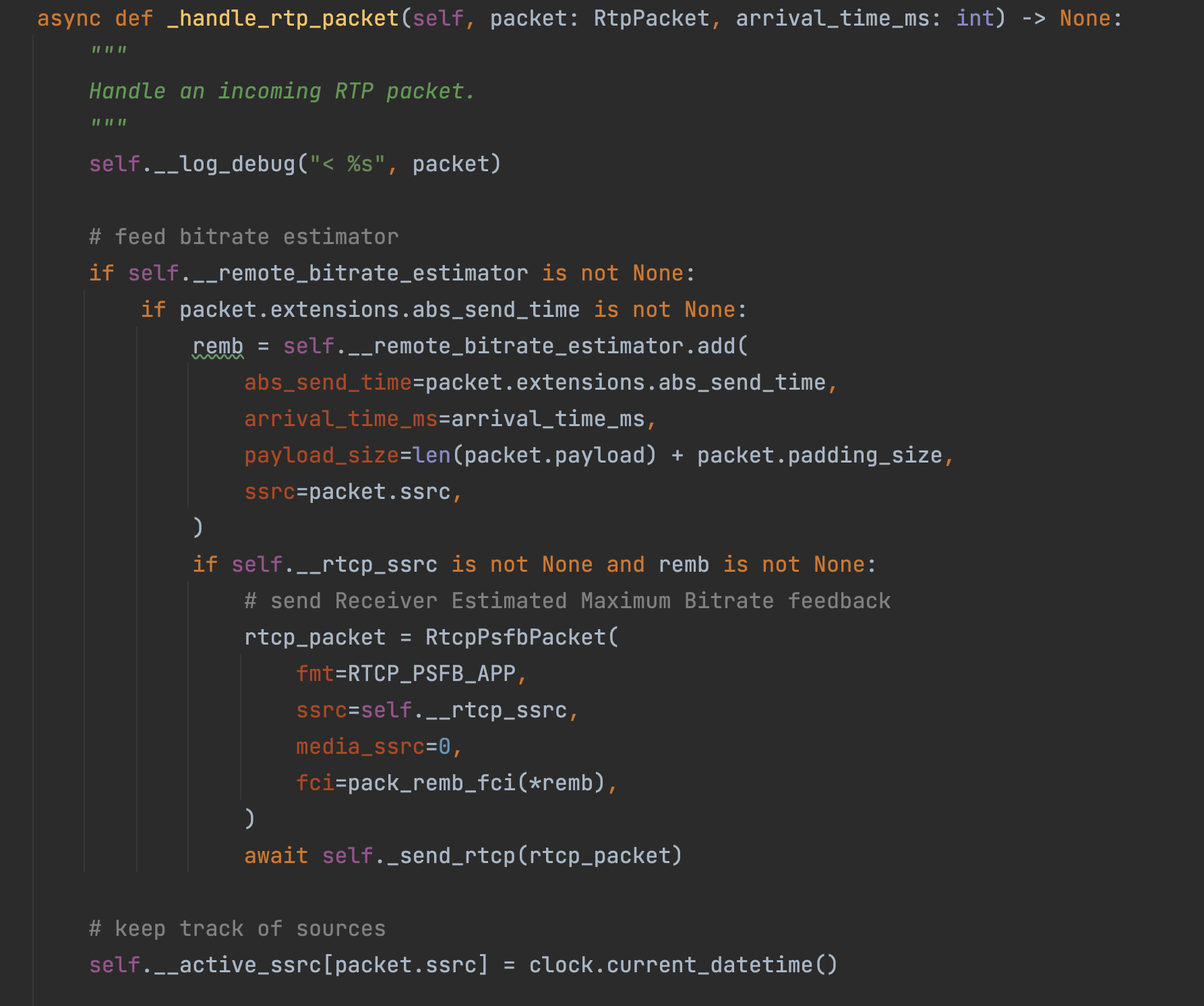Click the 0 value of media_ssrc
Image resolution: width=1204 pixels, height=1006 pixels.
tap(444, 746)
